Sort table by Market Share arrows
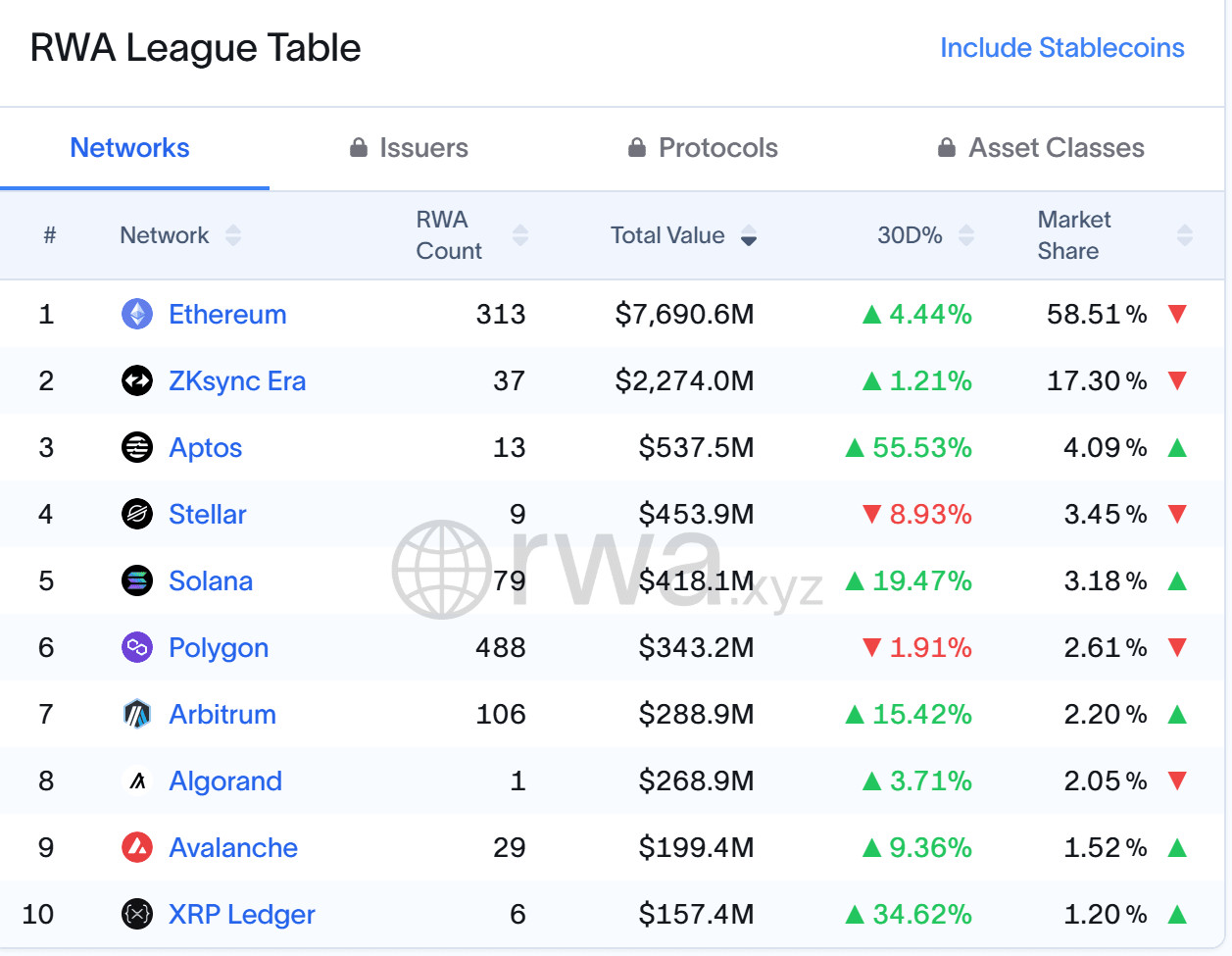The width and height of the screenshot is (1232, 956). (x=1185, y=235)
